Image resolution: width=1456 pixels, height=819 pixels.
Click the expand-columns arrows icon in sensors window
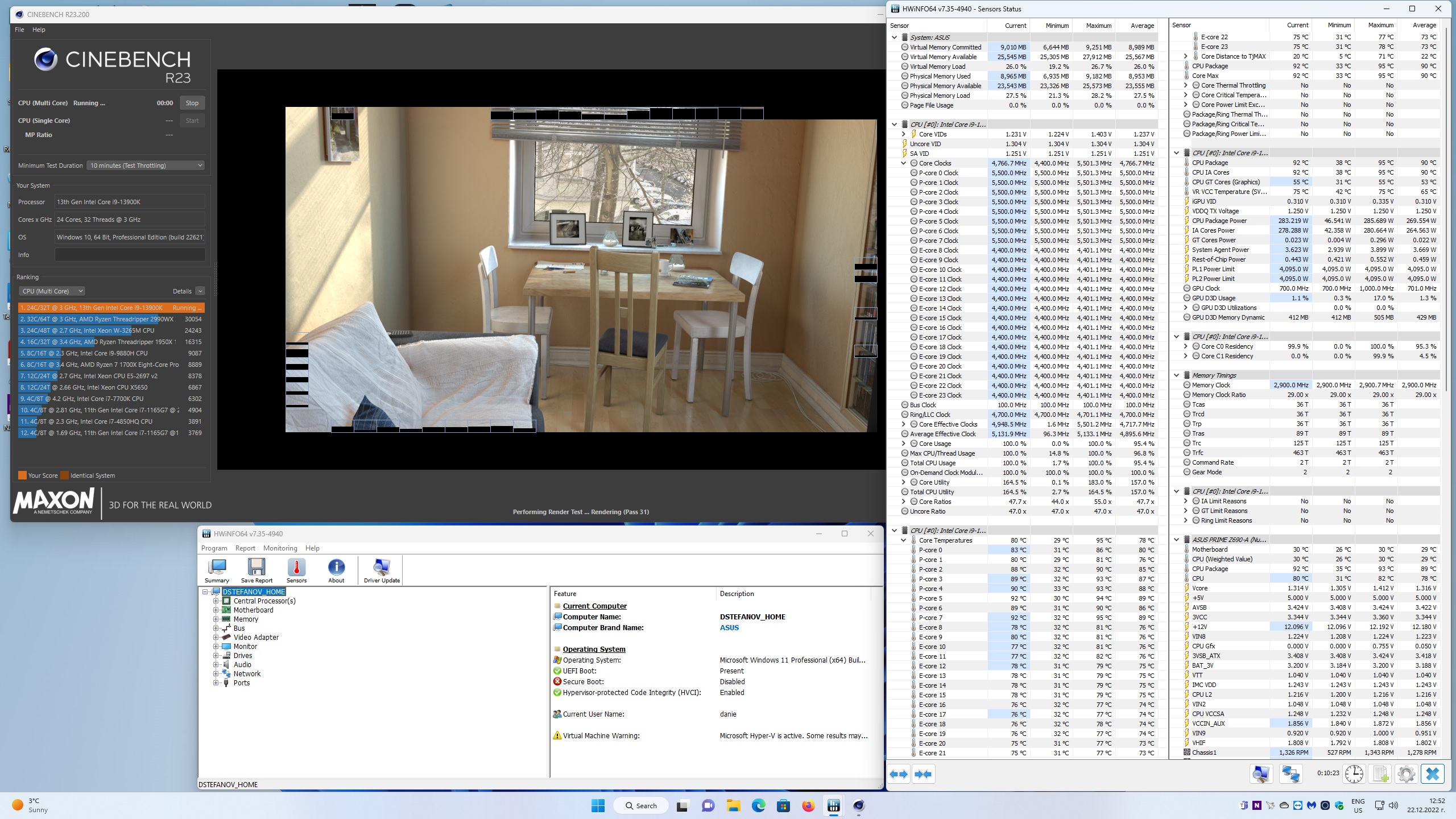tap(899, 774)
